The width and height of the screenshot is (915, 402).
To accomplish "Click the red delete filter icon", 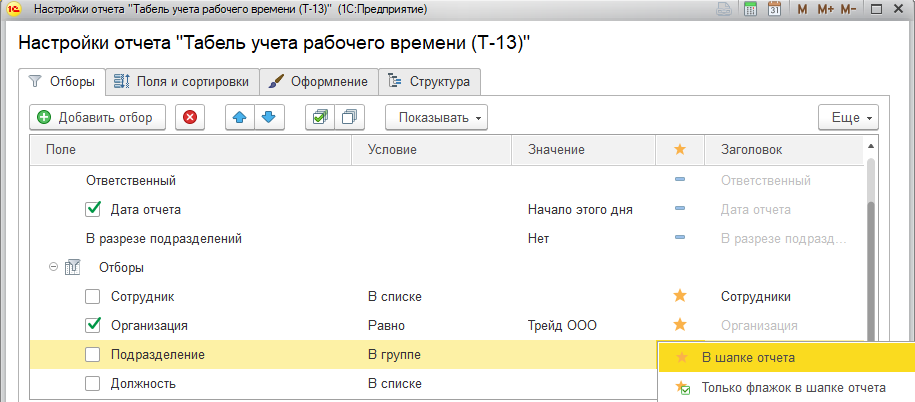I will click(x=190, y=117).
